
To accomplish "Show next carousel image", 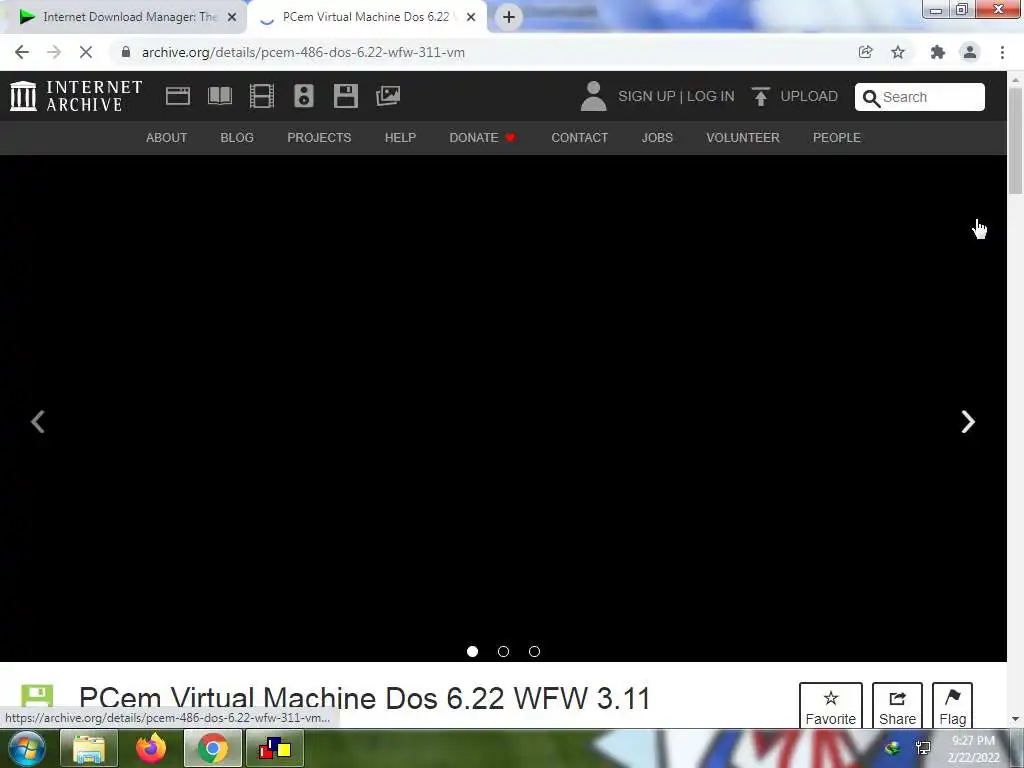I will 968,421.
